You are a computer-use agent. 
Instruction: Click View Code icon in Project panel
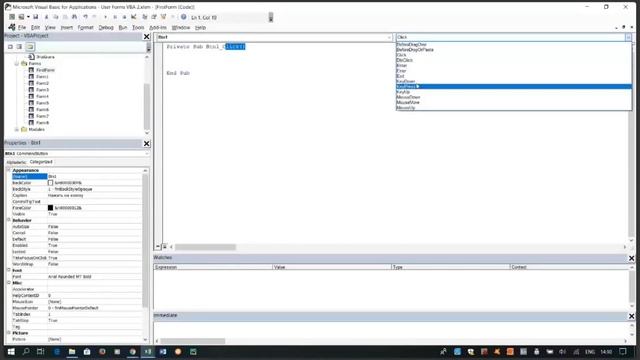(11, 47)
